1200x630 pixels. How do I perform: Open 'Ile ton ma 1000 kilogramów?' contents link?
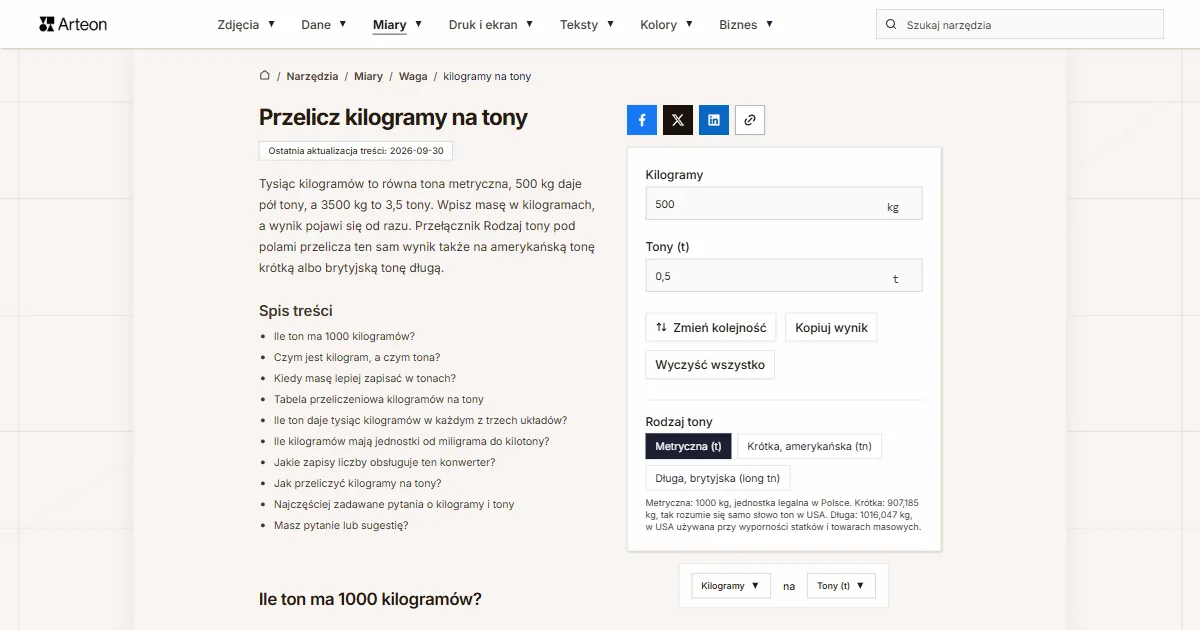pyautogui.click(x=344, y=337)
